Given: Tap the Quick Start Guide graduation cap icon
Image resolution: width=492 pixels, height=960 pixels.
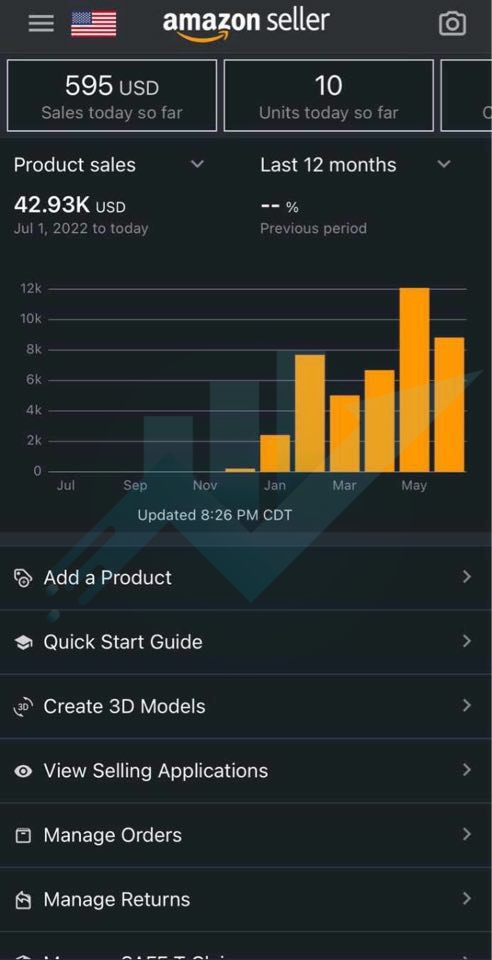Looking at the screenshot, I should [x=23, y=642].
